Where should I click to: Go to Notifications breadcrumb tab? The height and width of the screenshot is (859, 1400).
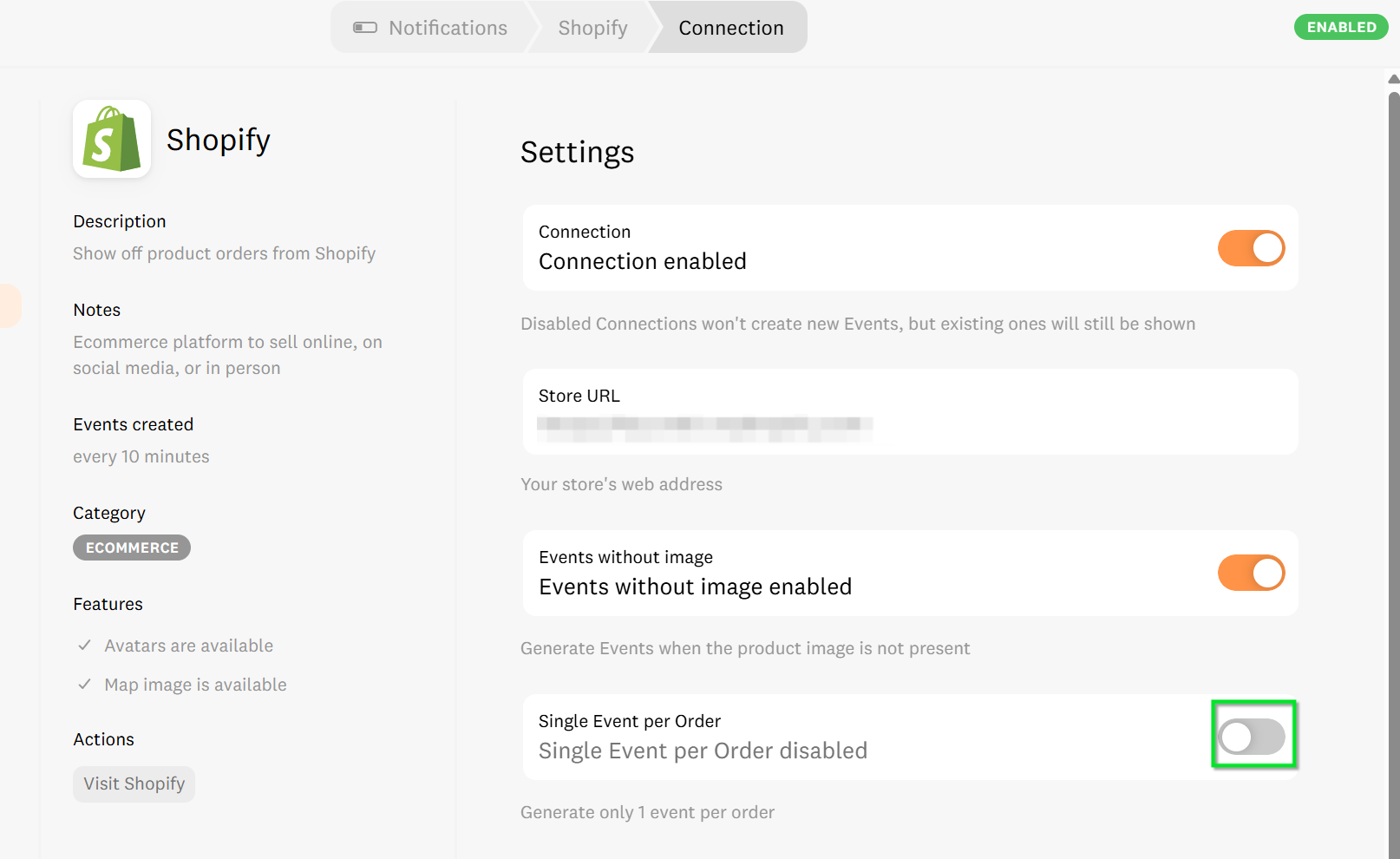coord(448,28)
